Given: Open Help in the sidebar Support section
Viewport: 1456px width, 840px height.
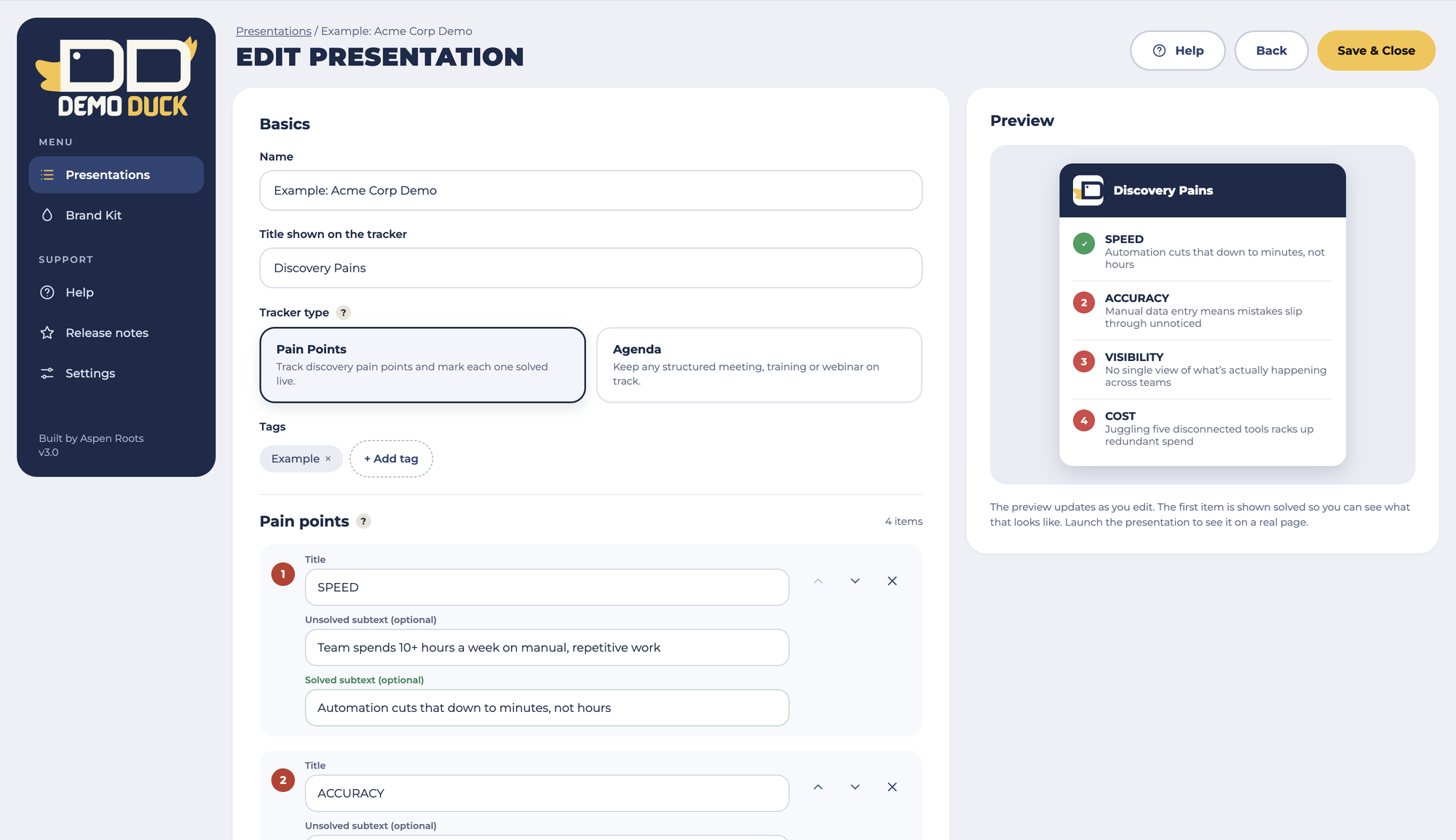Looking at the screenshot, I should [x=116, y=293].
